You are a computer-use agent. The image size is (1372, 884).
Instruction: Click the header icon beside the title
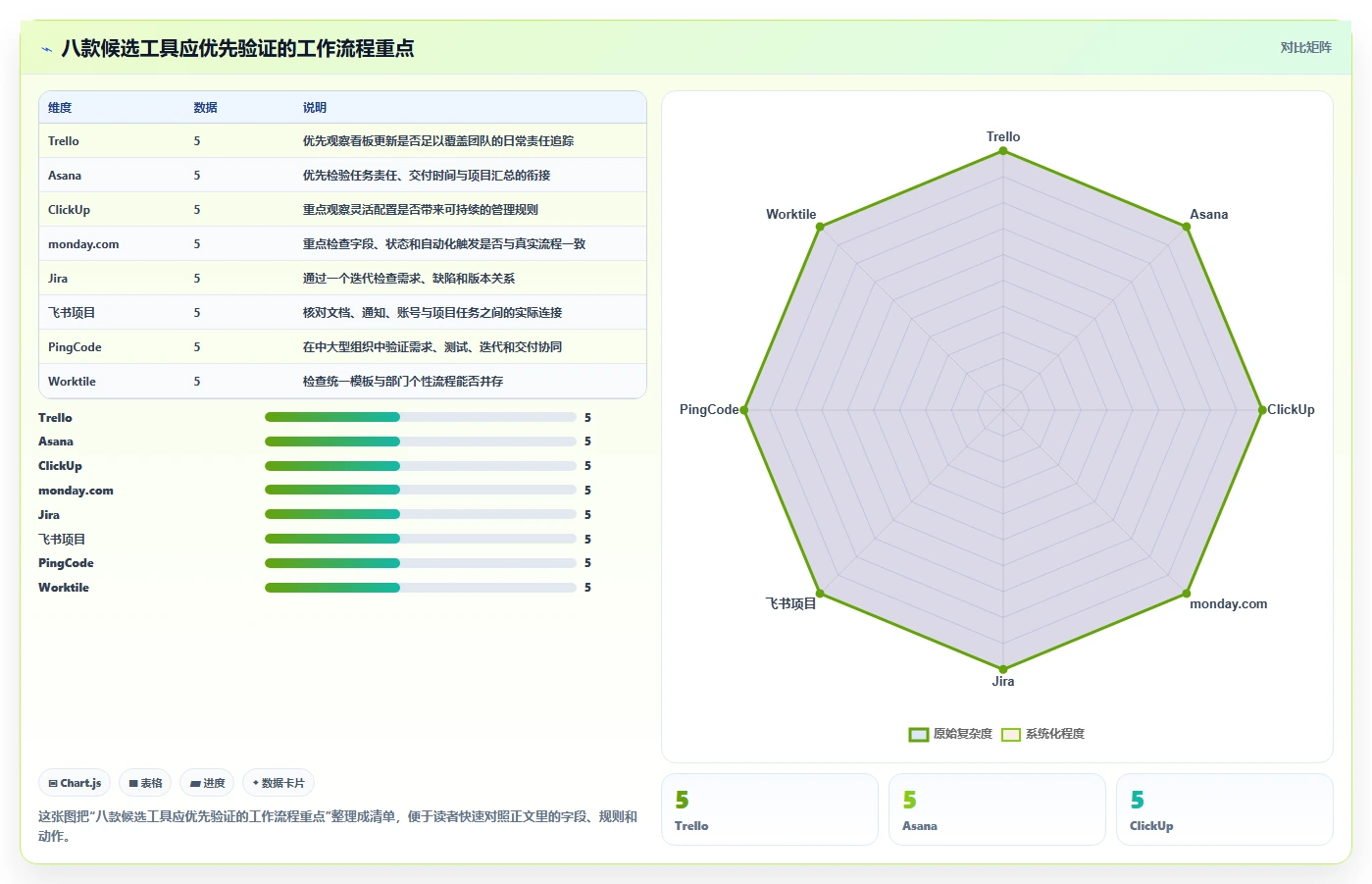click(46, 49)
